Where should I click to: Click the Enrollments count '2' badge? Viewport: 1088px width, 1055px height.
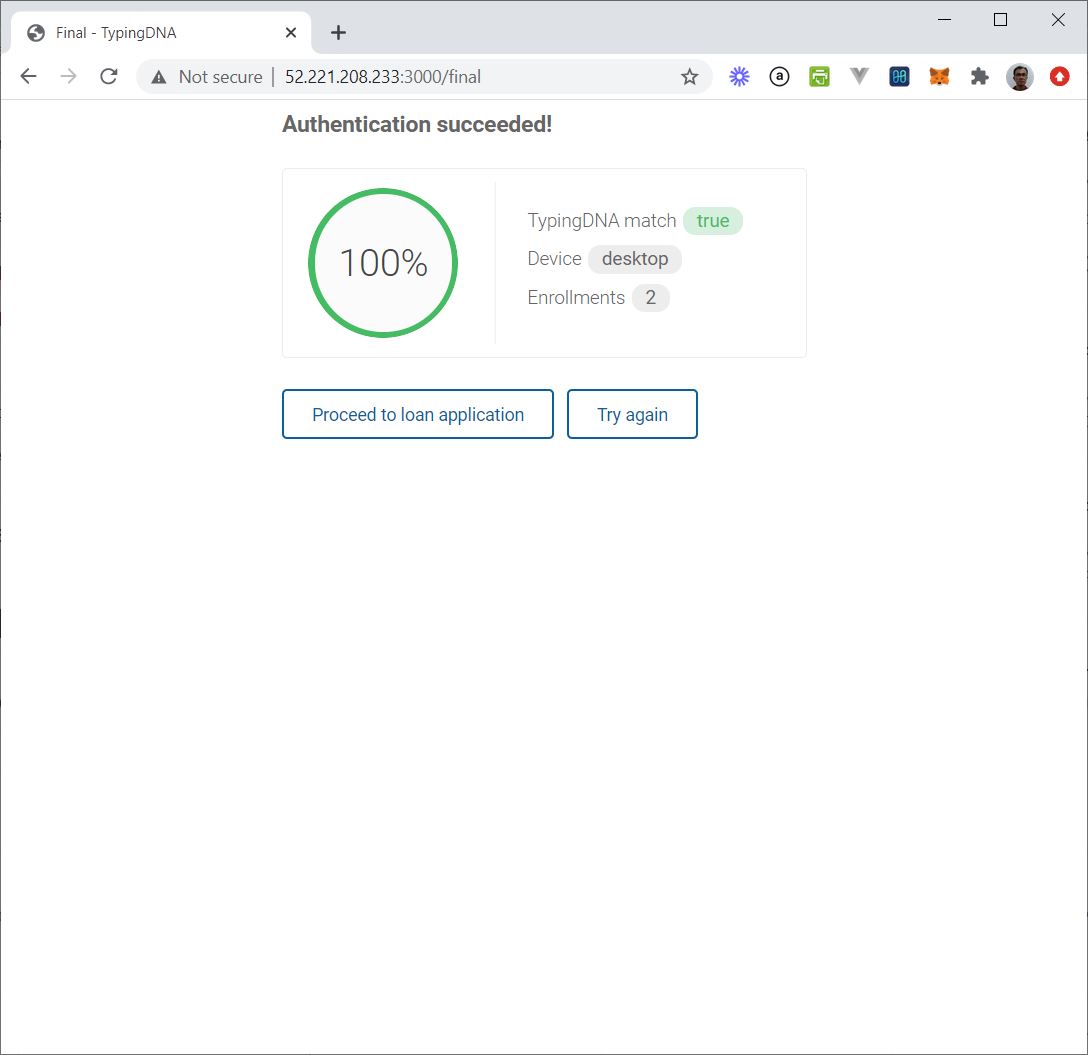(651, 298)
